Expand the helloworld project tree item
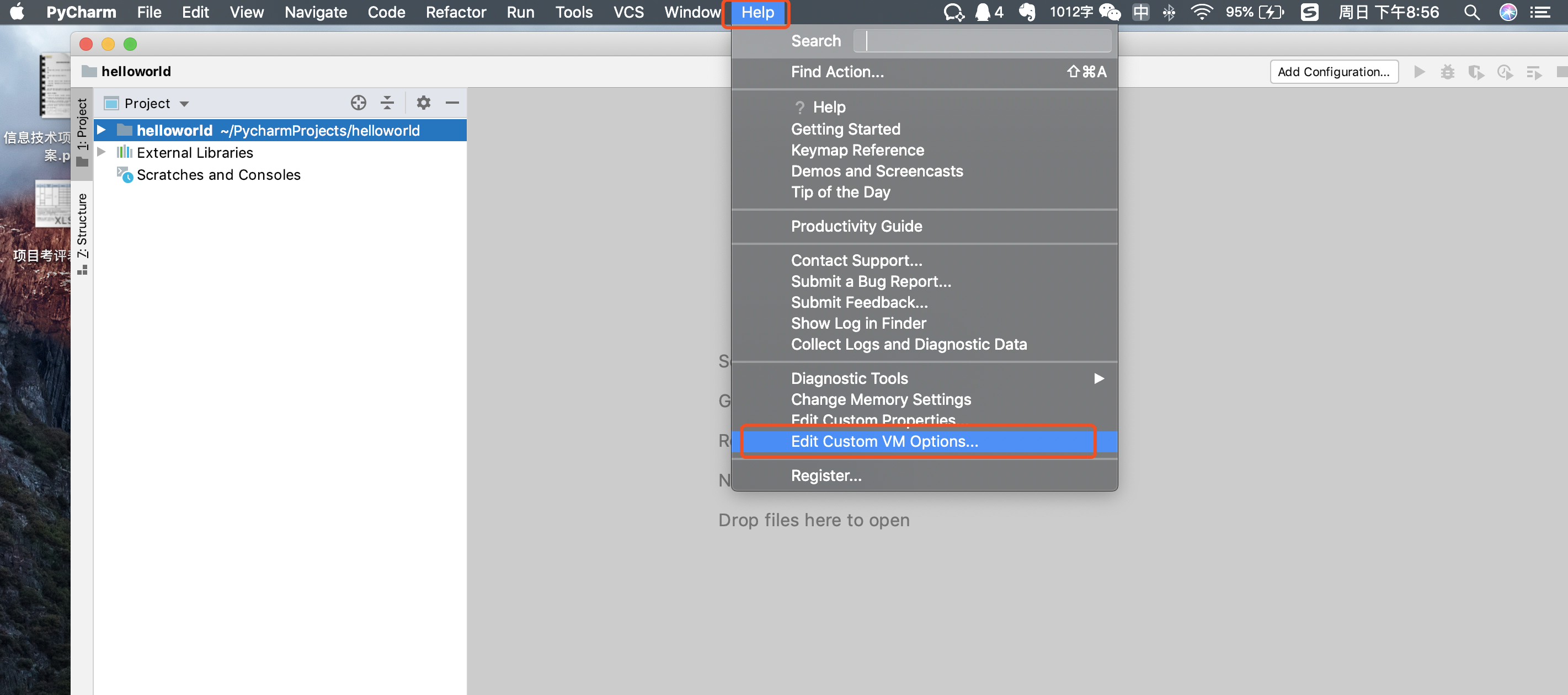Screen dimensions: 1568x695 pos(100,130)
